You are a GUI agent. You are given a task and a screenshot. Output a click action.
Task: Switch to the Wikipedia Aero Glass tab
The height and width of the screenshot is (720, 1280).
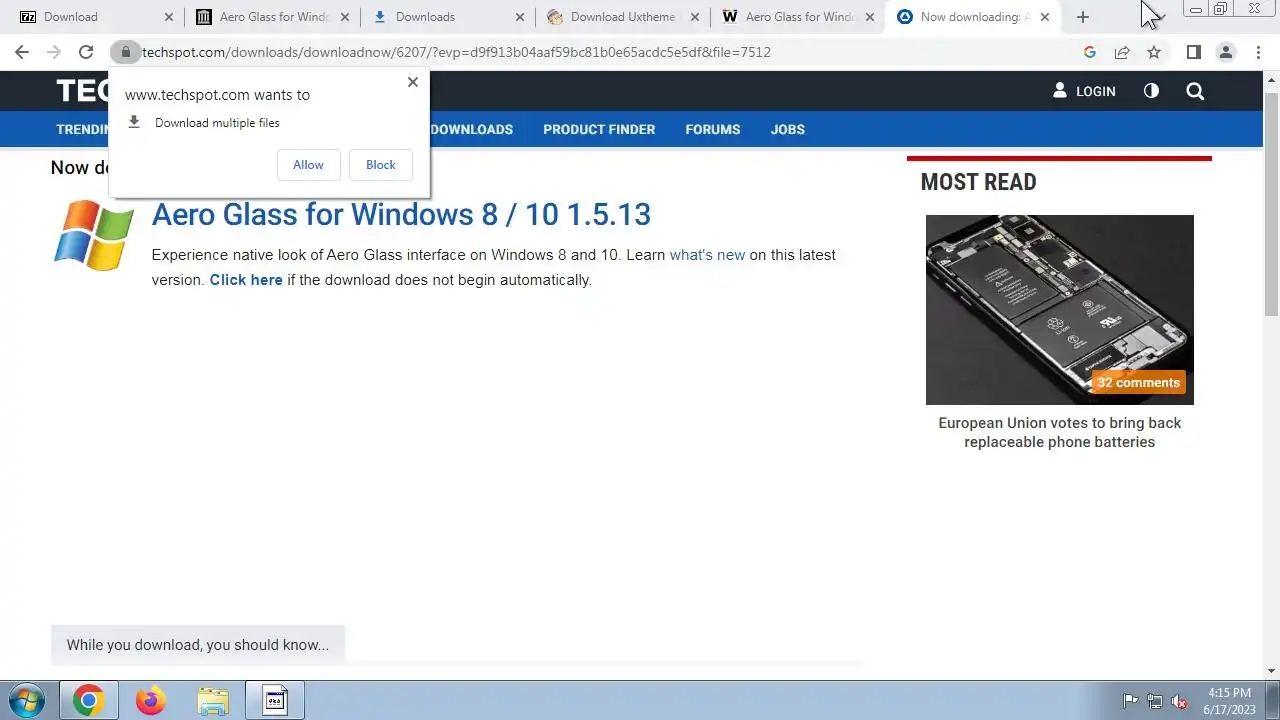798,17
